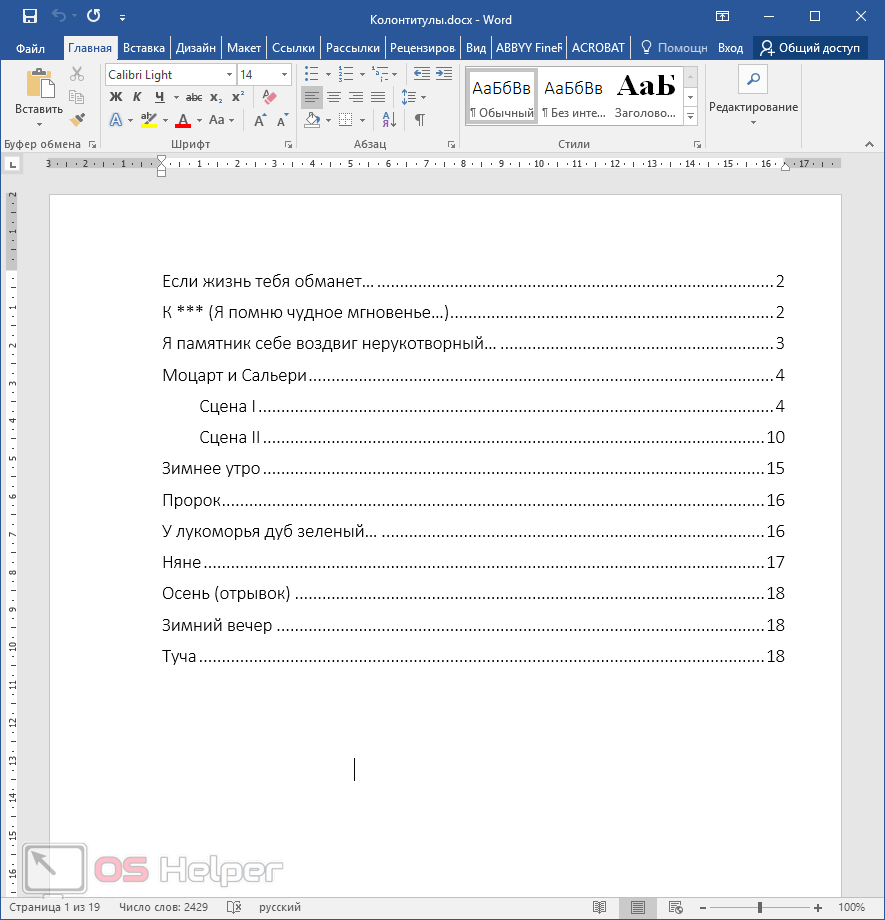Click the Общий доступ share button
Viewport: 885px width, 920px height.
click(x=810, y=48)
